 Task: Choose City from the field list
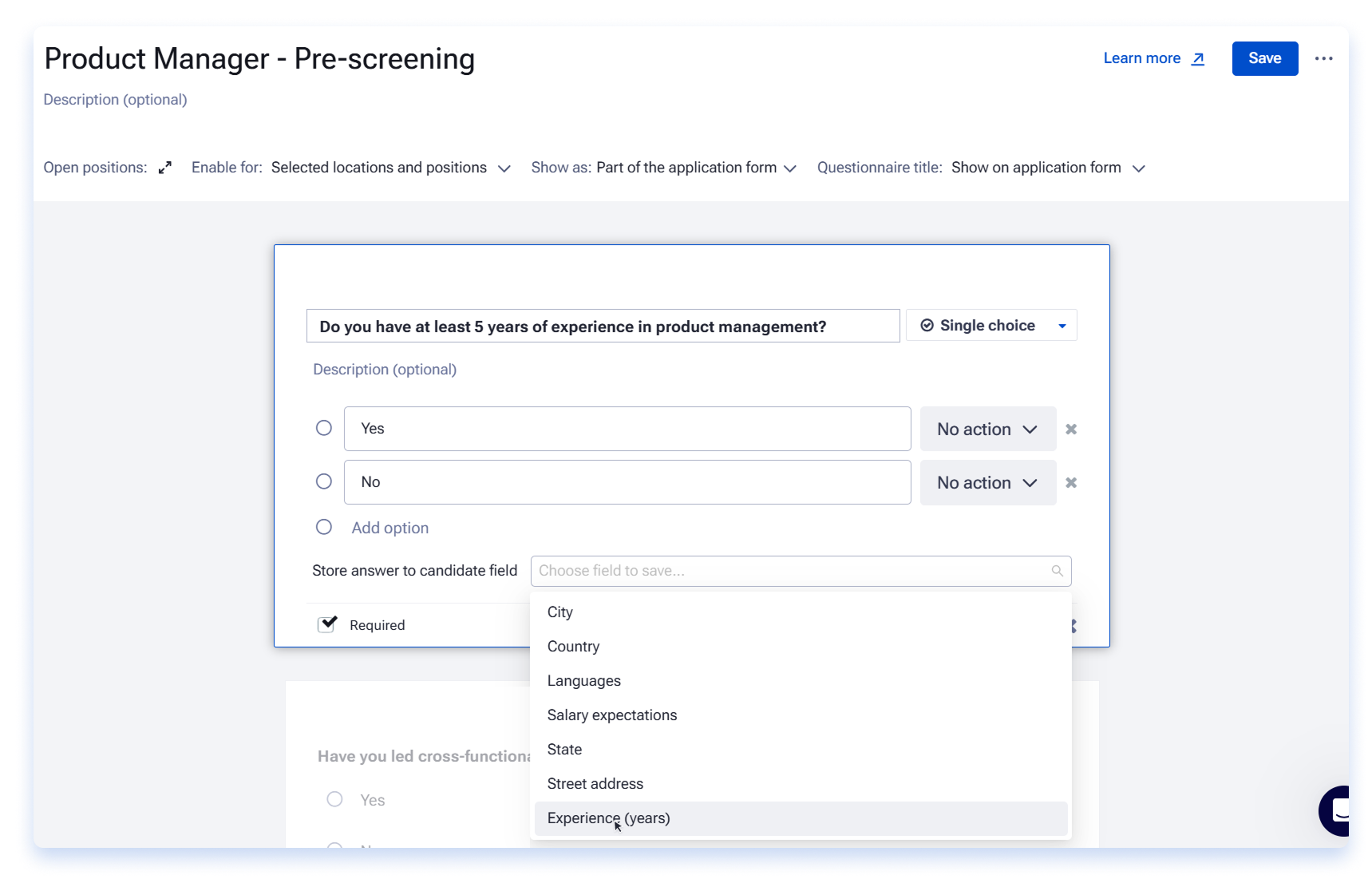[801, 612]
